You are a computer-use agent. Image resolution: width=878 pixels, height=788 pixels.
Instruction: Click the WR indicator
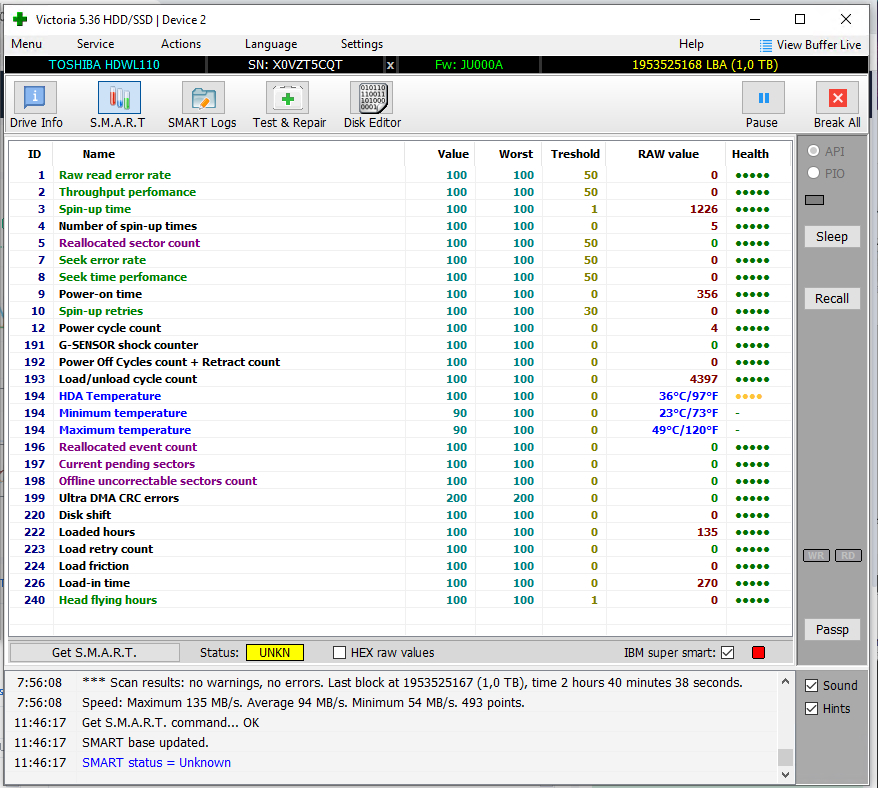tap(816, 556)
